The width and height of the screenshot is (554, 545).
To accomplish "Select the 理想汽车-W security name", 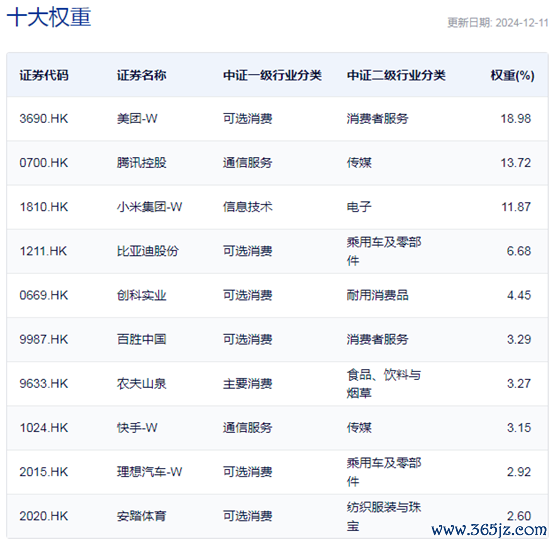I will coord(149,472).
